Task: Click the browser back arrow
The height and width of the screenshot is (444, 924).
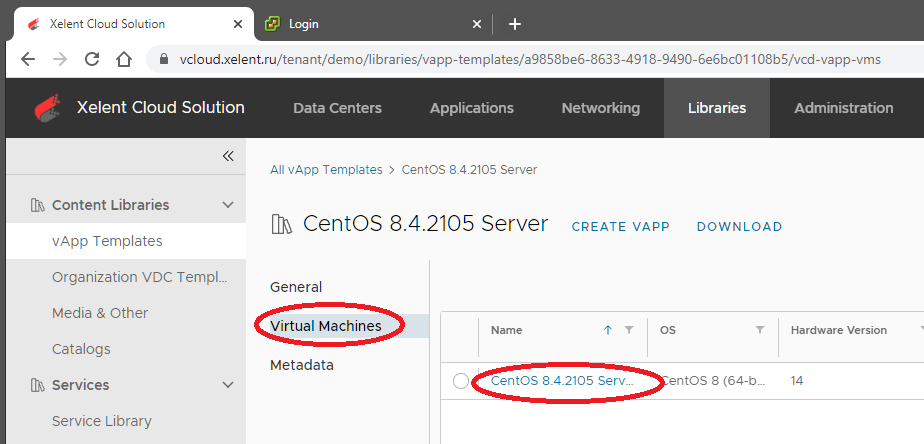Action: pos(28,59)
